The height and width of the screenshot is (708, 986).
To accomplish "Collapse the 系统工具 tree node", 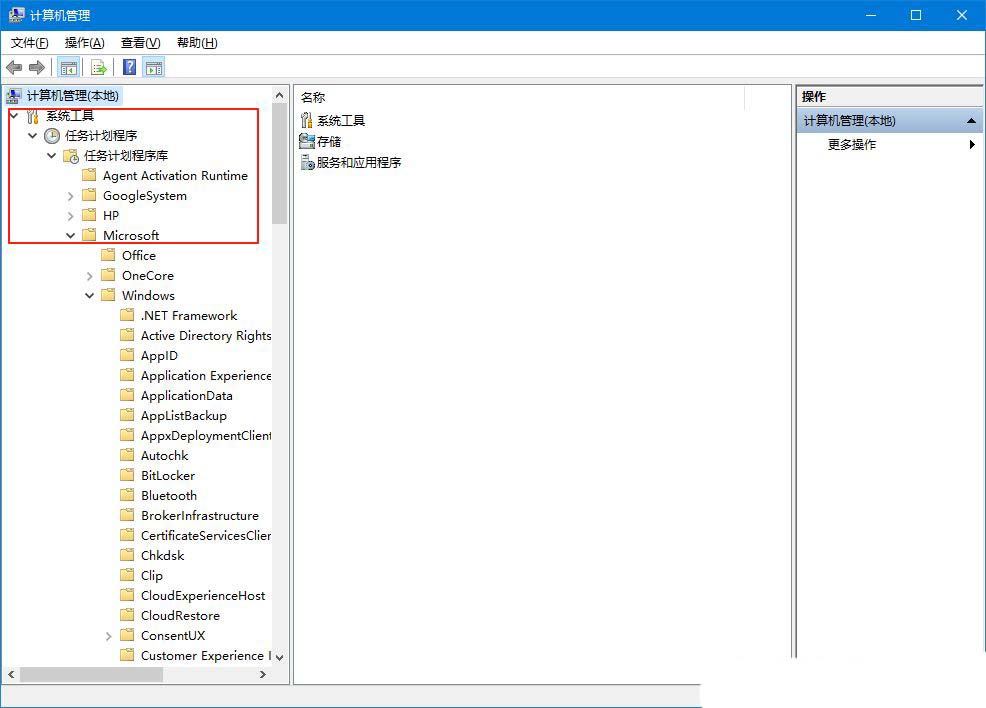I will 14,116.
